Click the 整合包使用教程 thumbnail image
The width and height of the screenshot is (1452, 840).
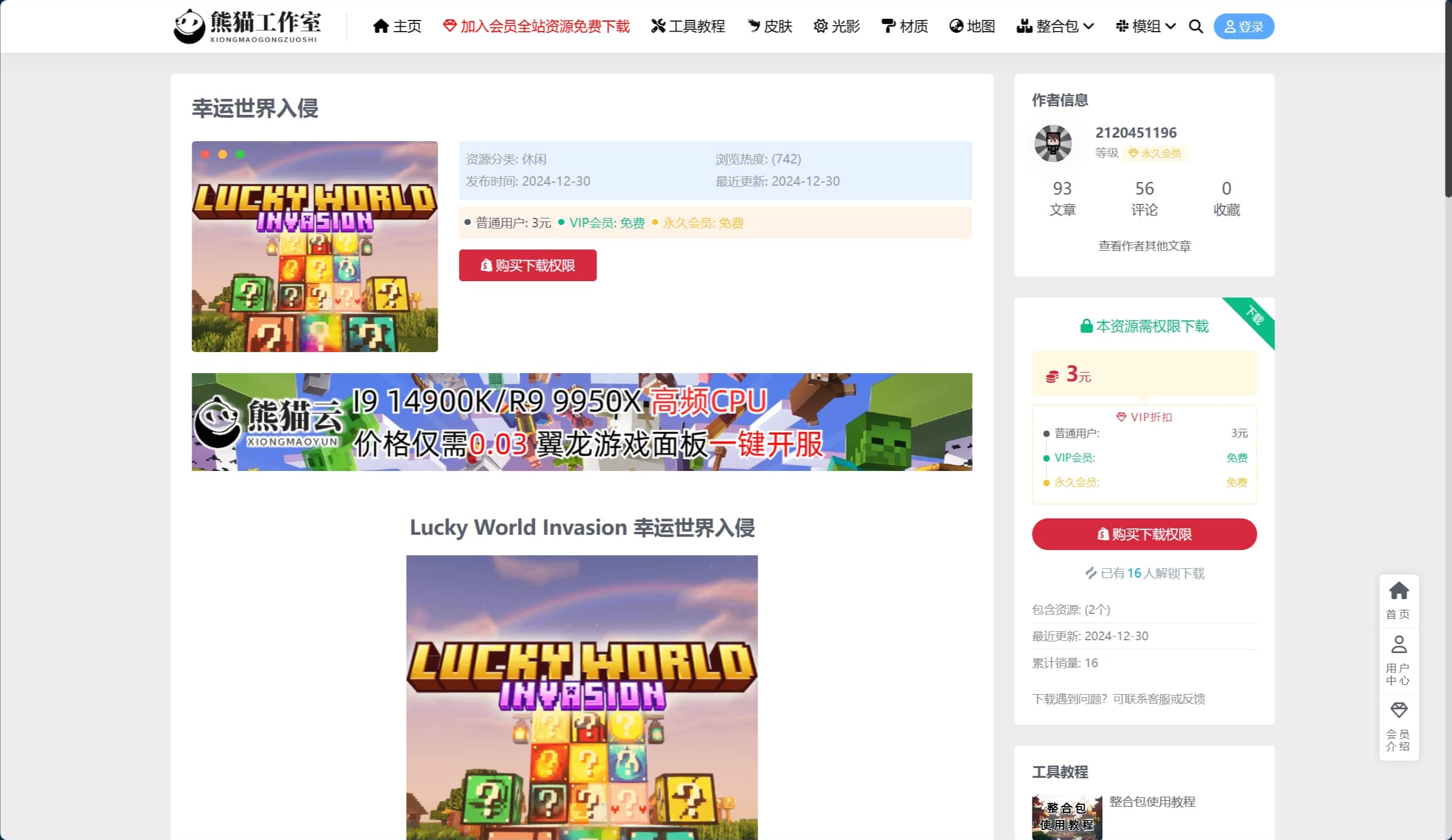click(x=1066, y=817)
